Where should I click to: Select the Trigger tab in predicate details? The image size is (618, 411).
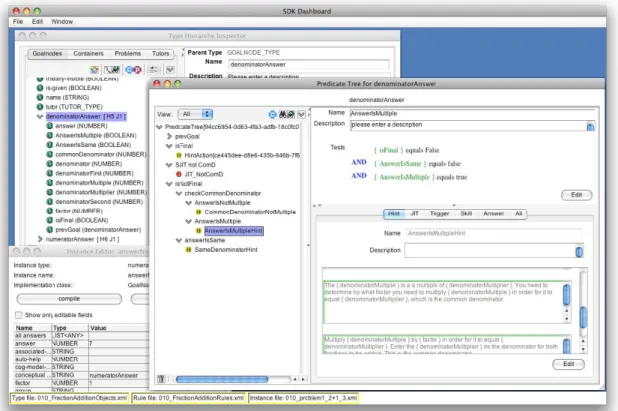point(439,214)
